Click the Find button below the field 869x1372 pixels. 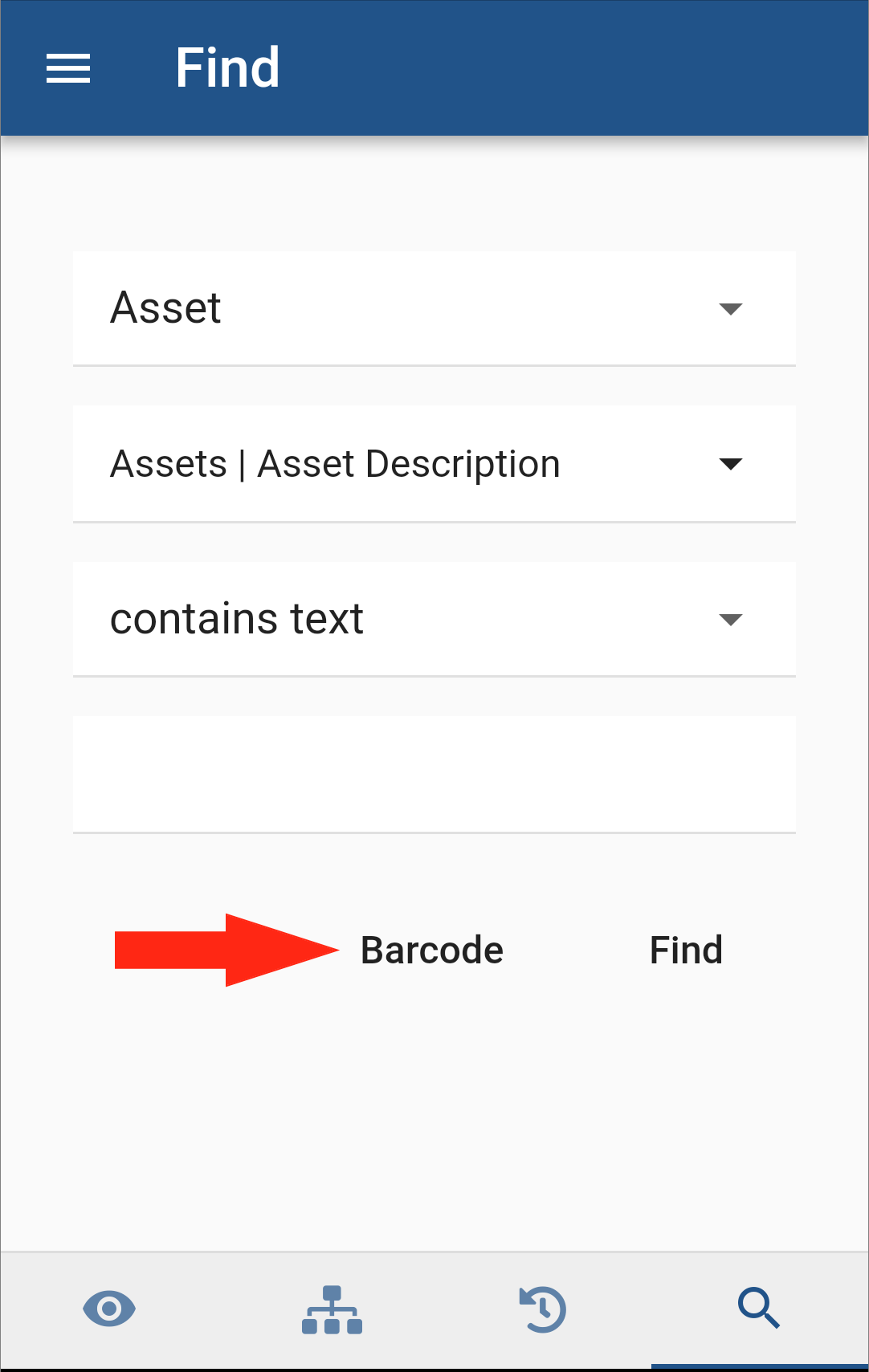point(686,950)
